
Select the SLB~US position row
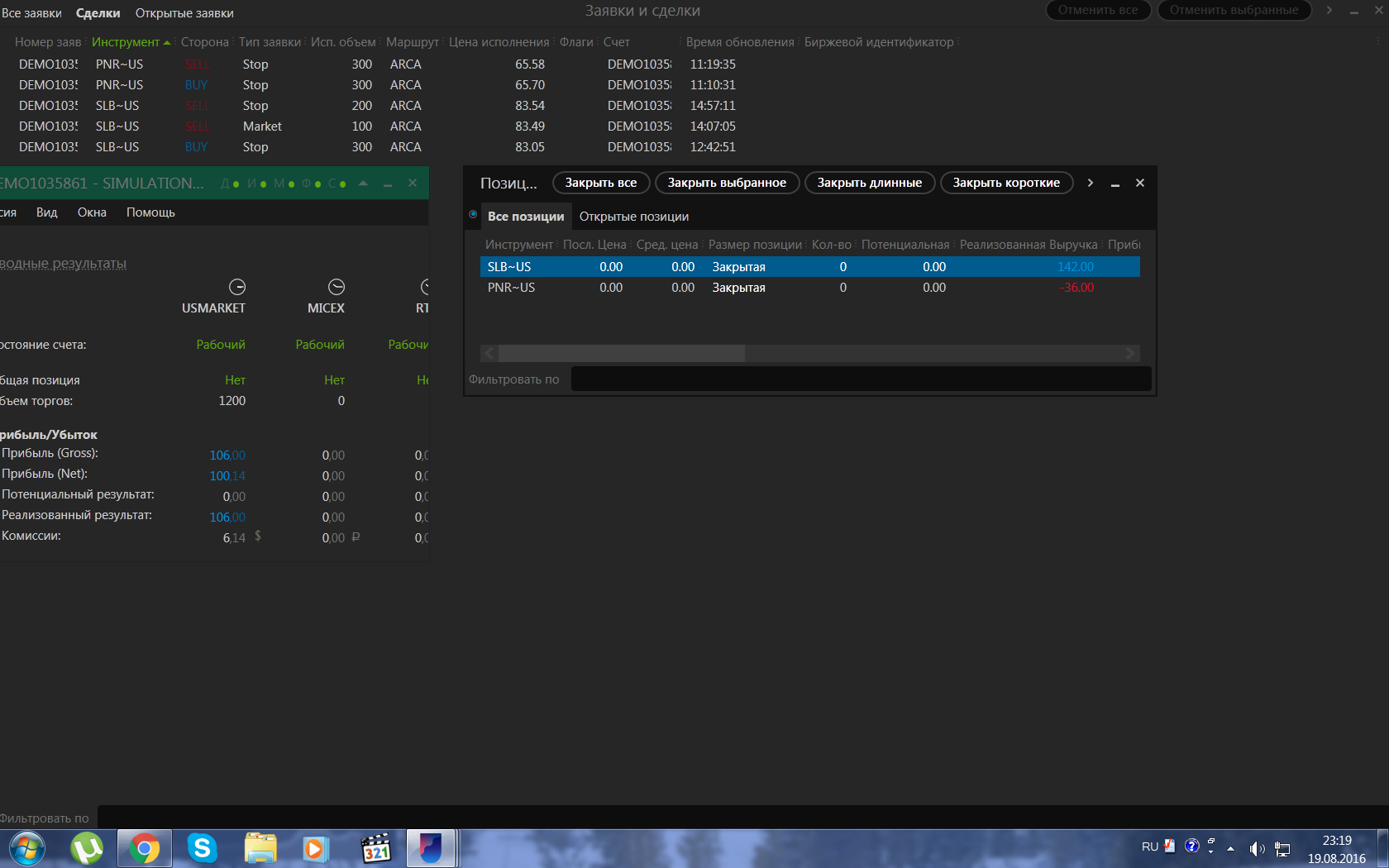click(x=810, y=267)
